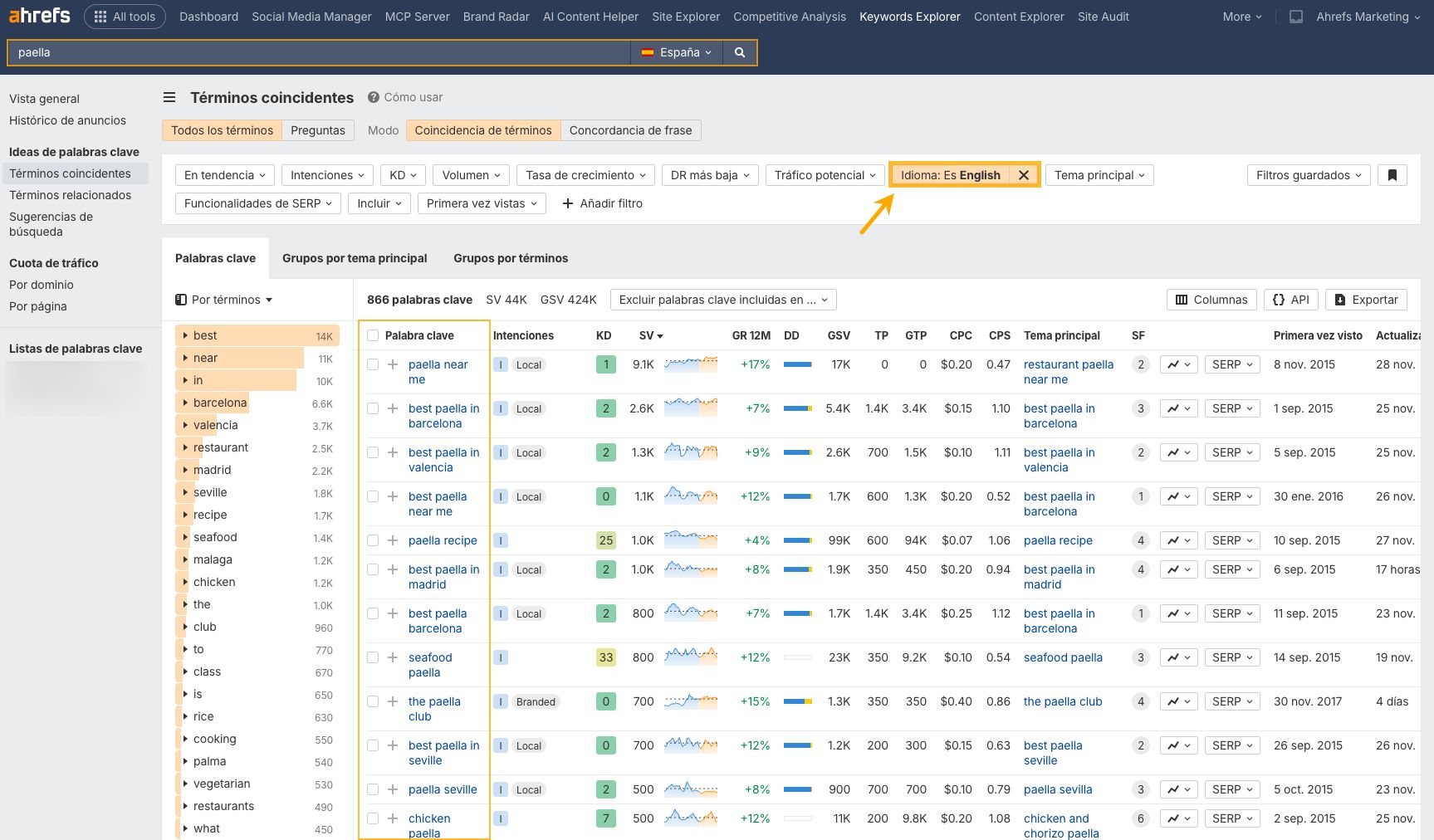Open Site Explorer from top navigation

click(685, 16)
